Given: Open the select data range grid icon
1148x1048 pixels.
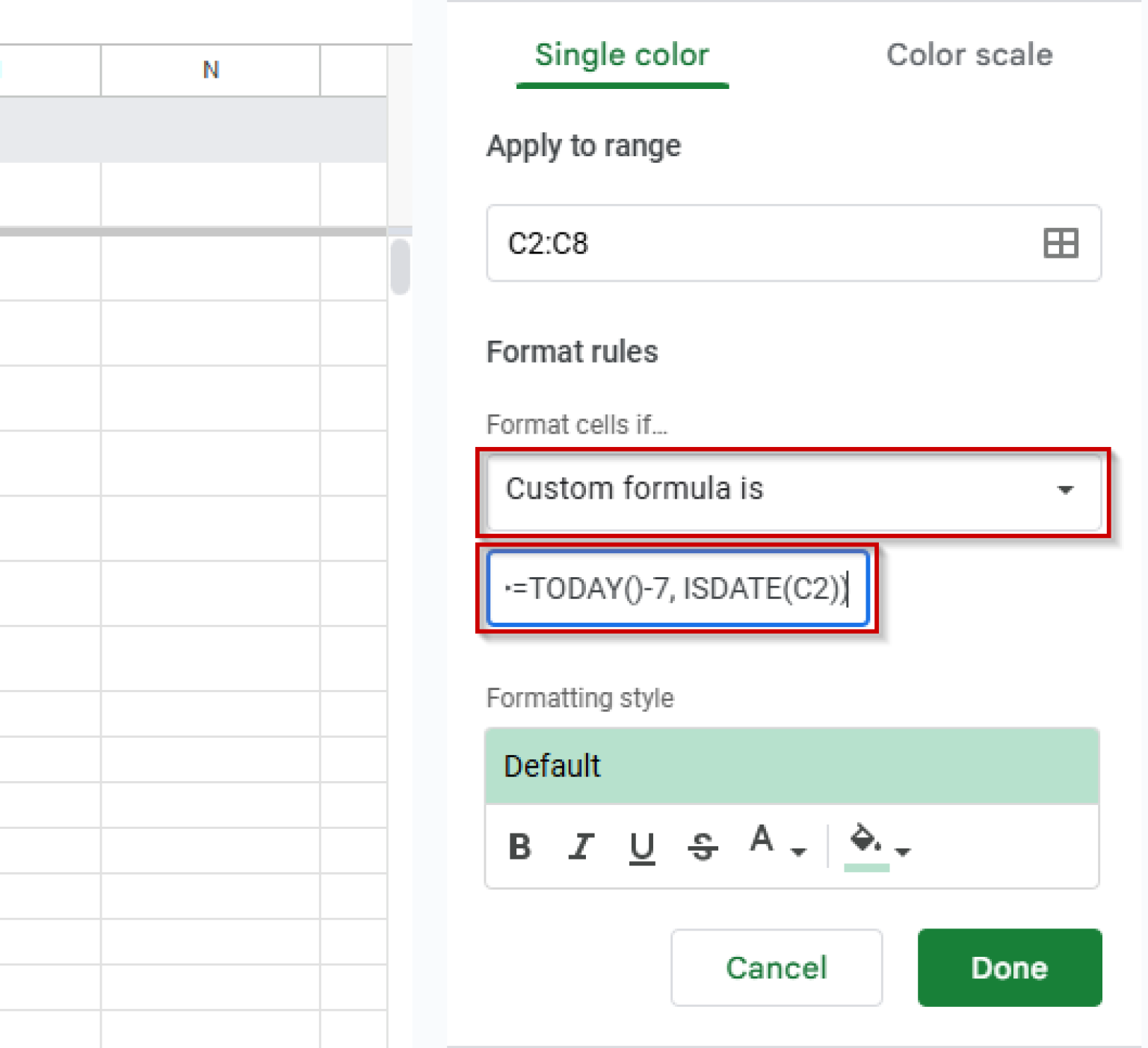Looking at the screenshot, I should click(1061, 243).
